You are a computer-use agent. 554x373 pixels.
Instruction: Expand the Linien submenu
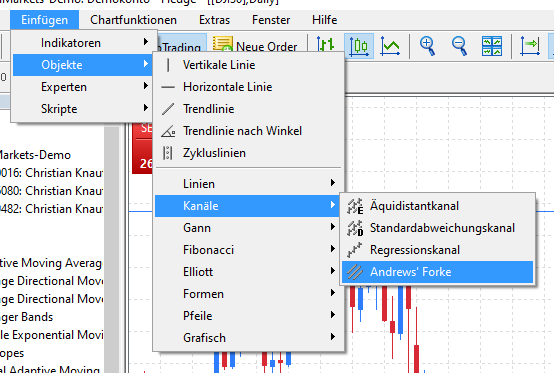[x=248, y=184]
